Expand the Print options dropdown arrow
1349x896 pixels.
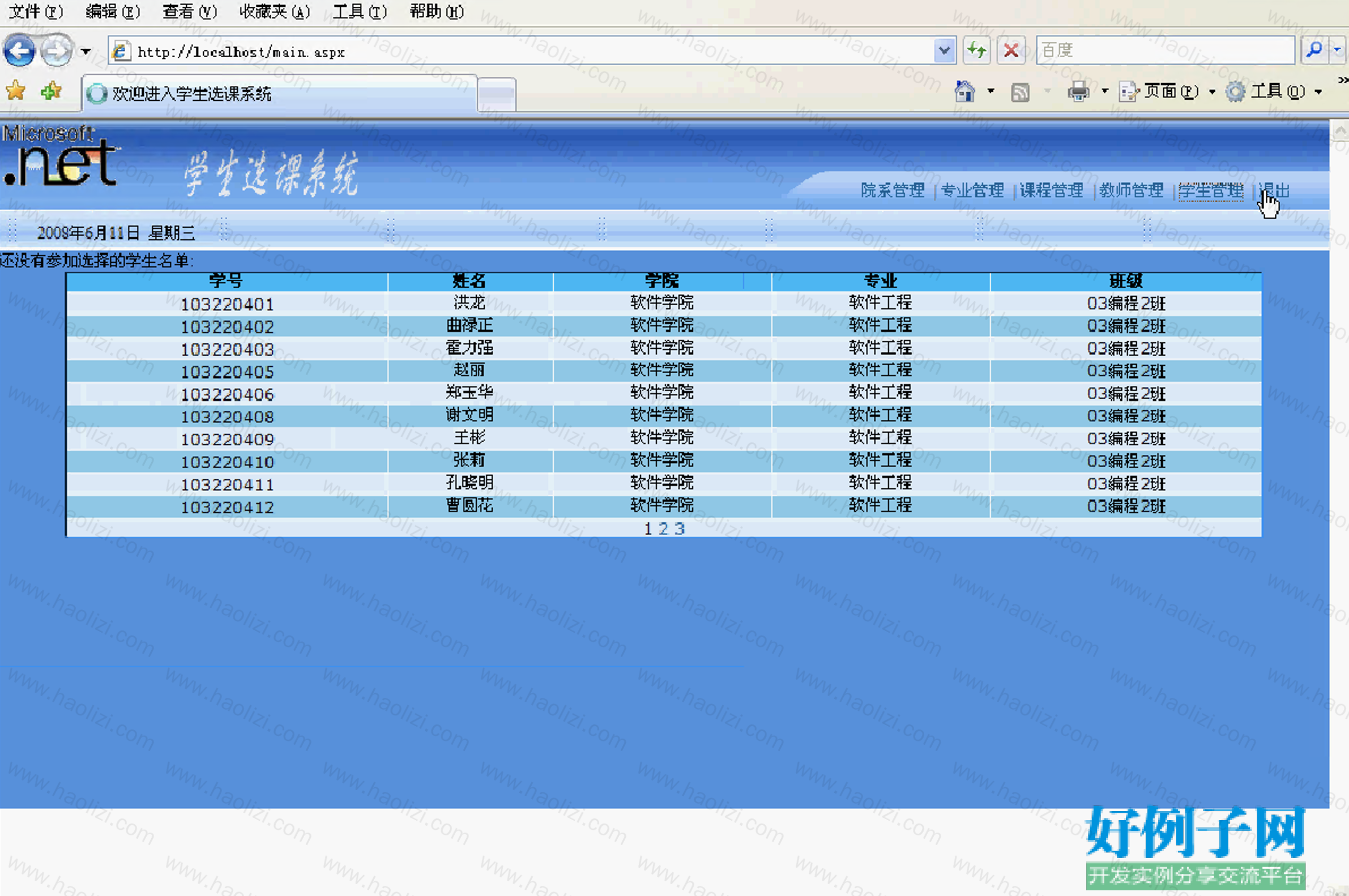pyautogui.click(x=1104, y=91)
